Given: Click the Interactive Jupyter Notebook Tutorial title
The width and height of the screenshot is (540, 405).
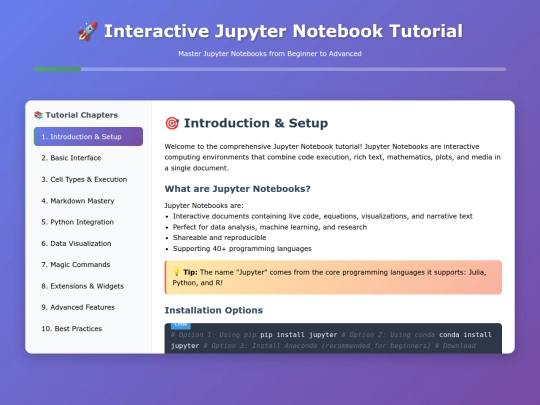Looking at the screenshot, I should click(x=283, y=31).
